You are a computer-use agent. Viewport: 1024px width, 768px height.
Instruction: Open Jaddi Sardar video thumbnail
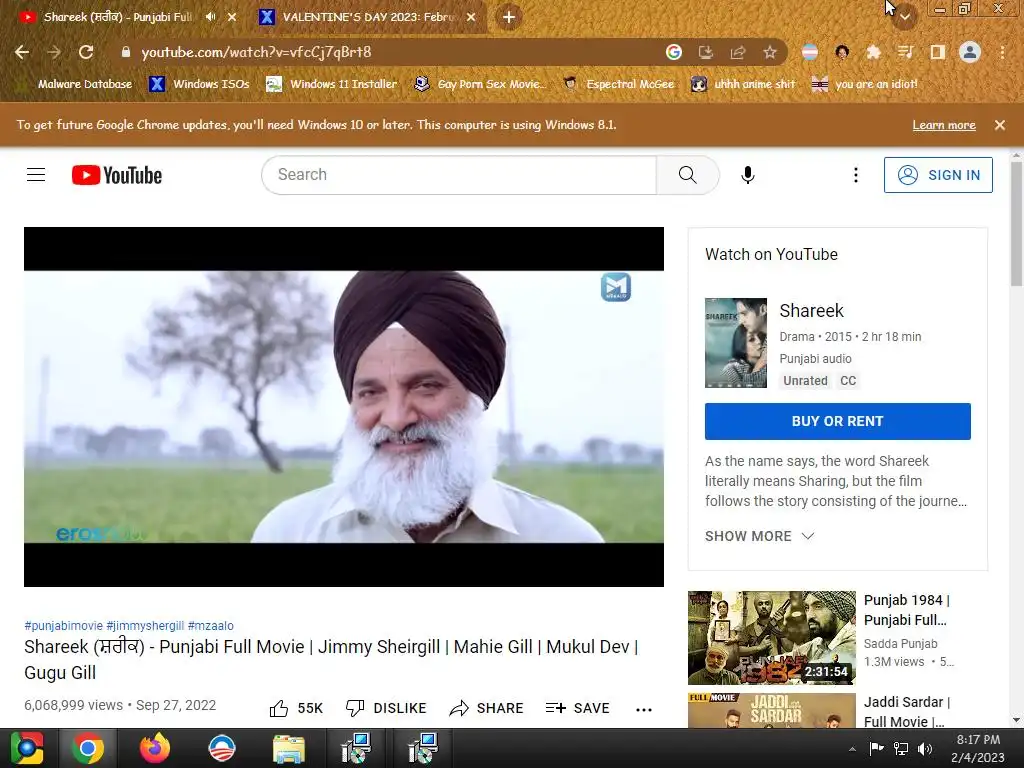[x=771, y=711]
